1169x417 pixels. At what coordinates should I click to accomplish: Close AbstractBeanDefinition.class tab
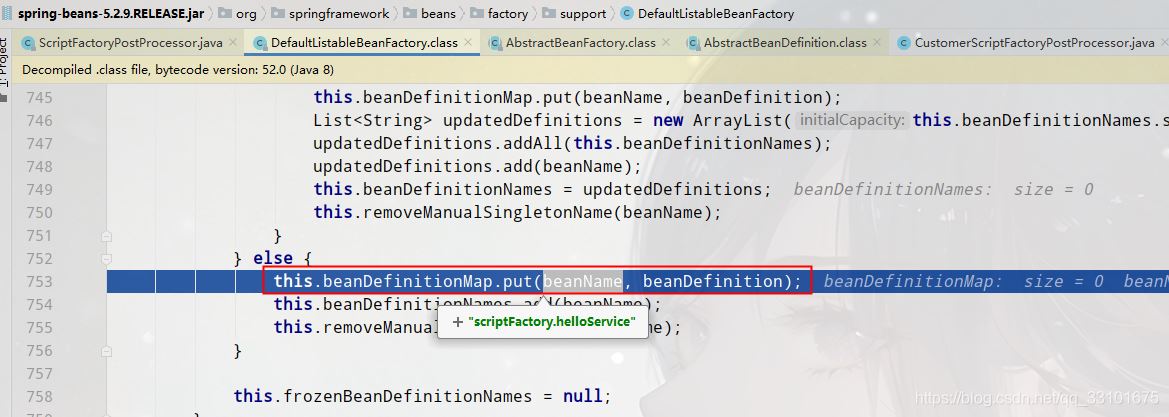tap(877, 43)
